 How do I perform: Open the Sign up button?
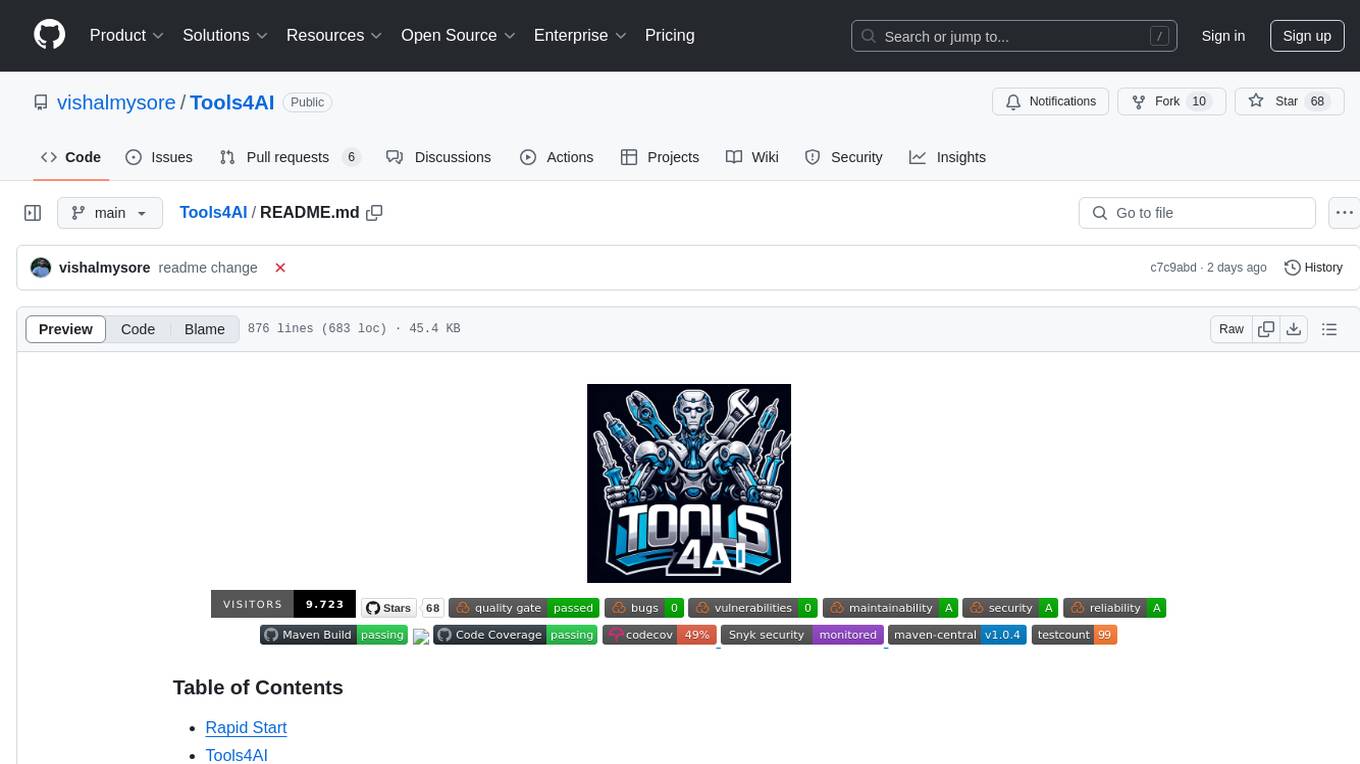(x=1307, y=36)
